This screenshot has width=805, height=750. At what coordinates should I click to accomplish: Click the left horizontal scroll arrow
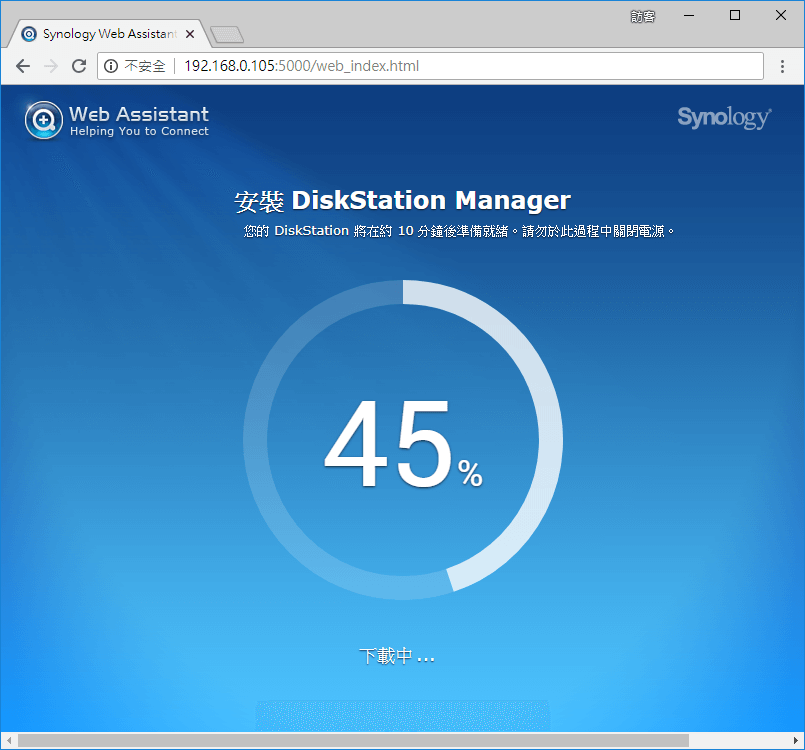tap(8, 741)
